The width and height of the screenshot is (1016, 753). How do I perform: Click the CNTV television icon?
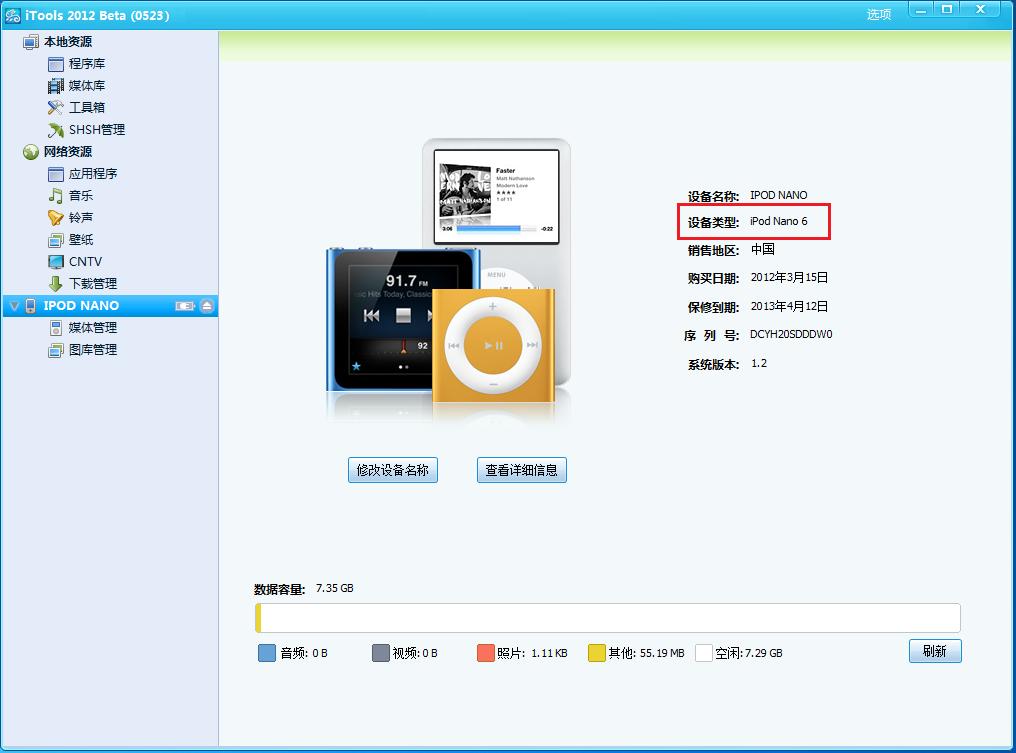coord(56,262)
